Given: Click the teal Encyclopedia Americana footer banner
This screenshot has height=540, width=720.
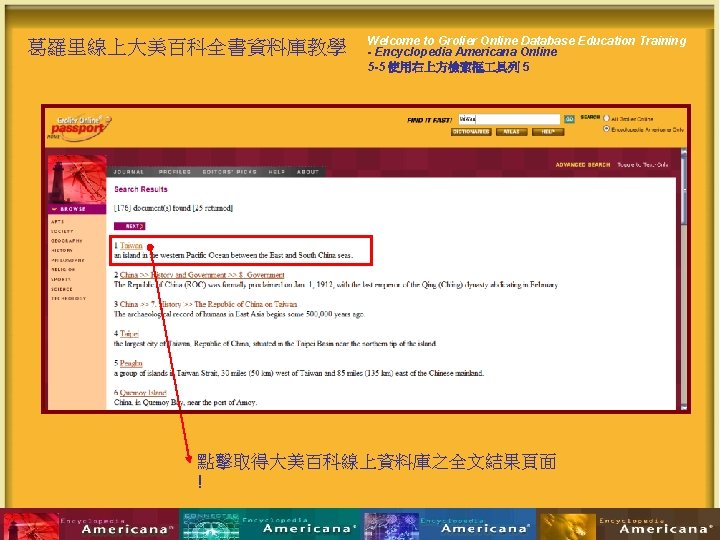Looking at the screenshot, I should pyautogui.click(x=271, y=524).
